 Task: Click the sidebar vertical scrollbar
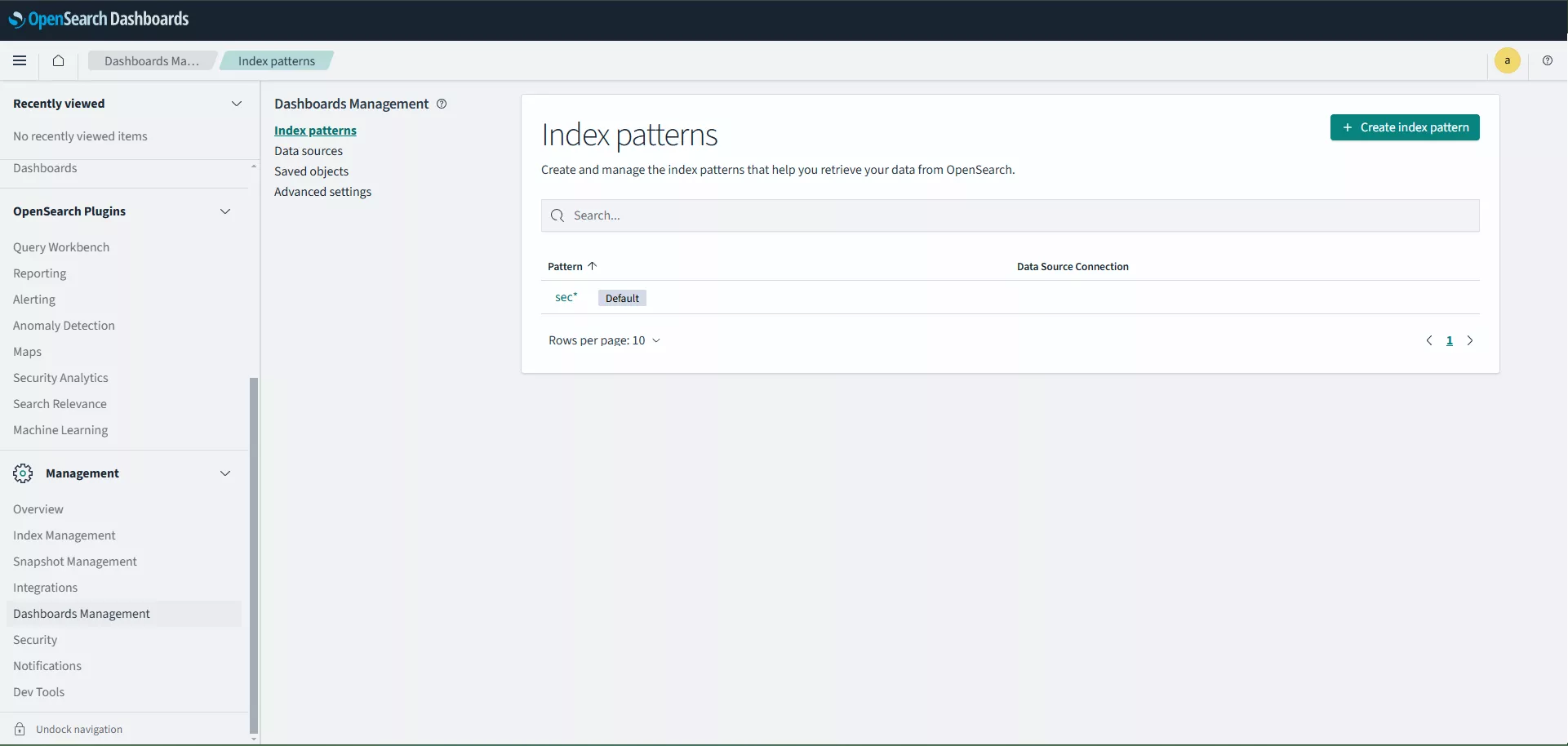point(254,555)
